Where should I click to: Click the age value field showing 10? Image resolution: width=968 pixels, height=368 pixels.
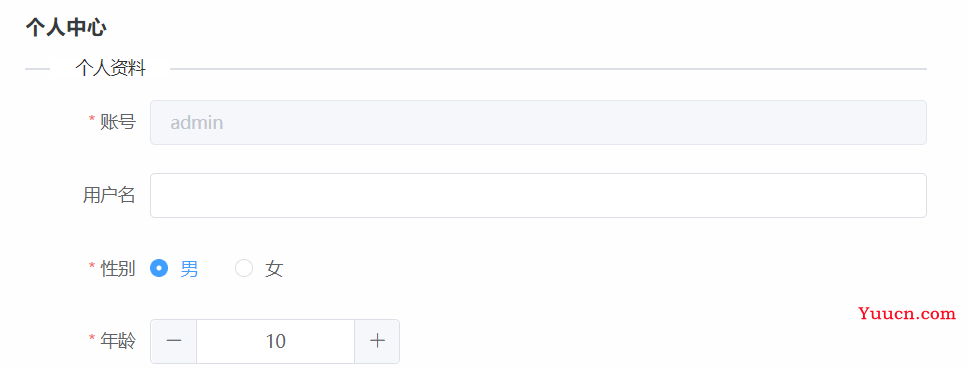coord(275,341)
